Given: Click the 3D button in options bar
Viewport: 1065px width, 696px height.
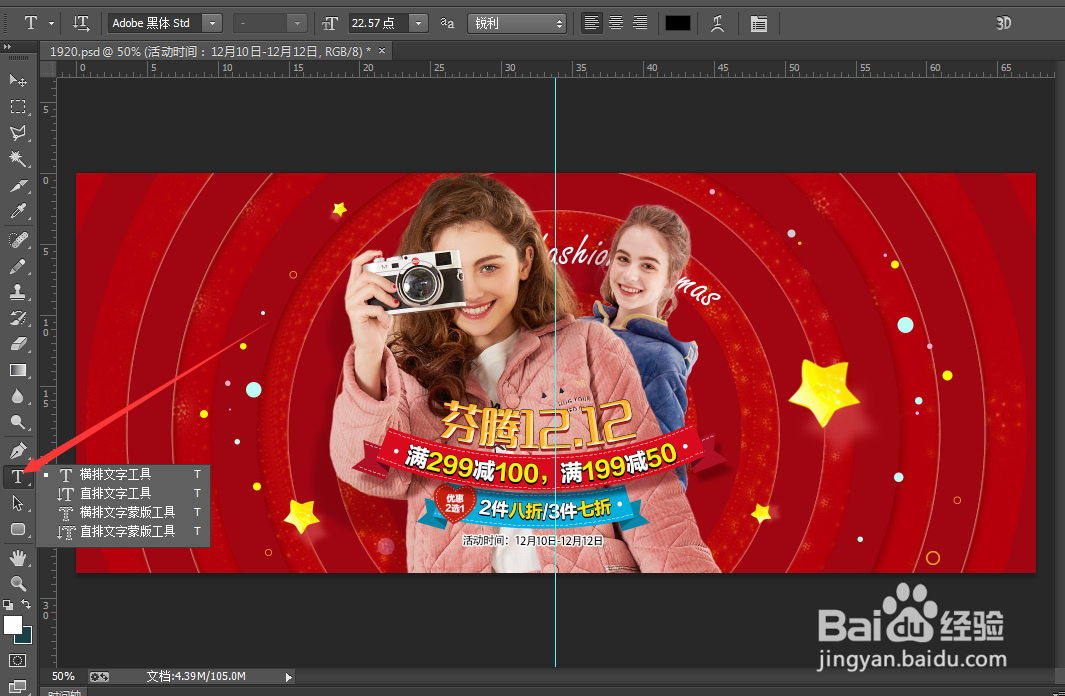Looking at the screenshot, I should [1003, 23].
